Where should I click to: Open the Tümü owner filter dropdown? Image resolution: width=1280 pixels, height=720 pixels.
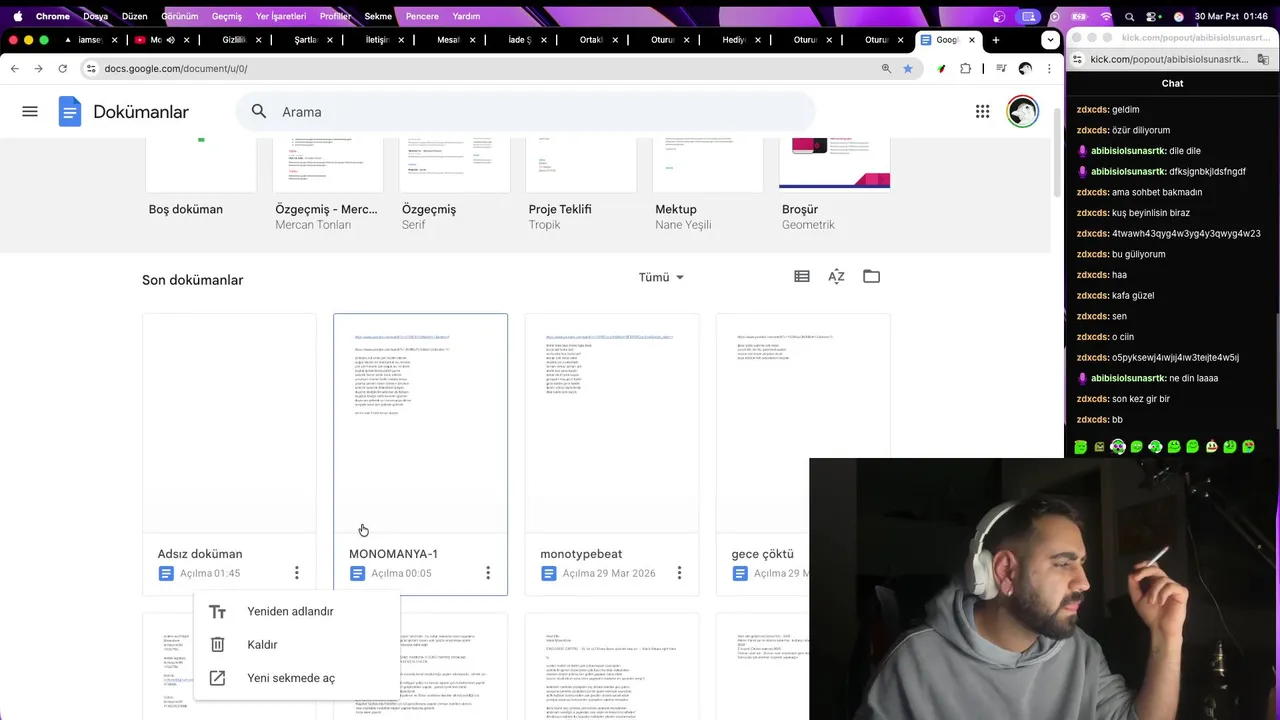[x=661, y=277]
